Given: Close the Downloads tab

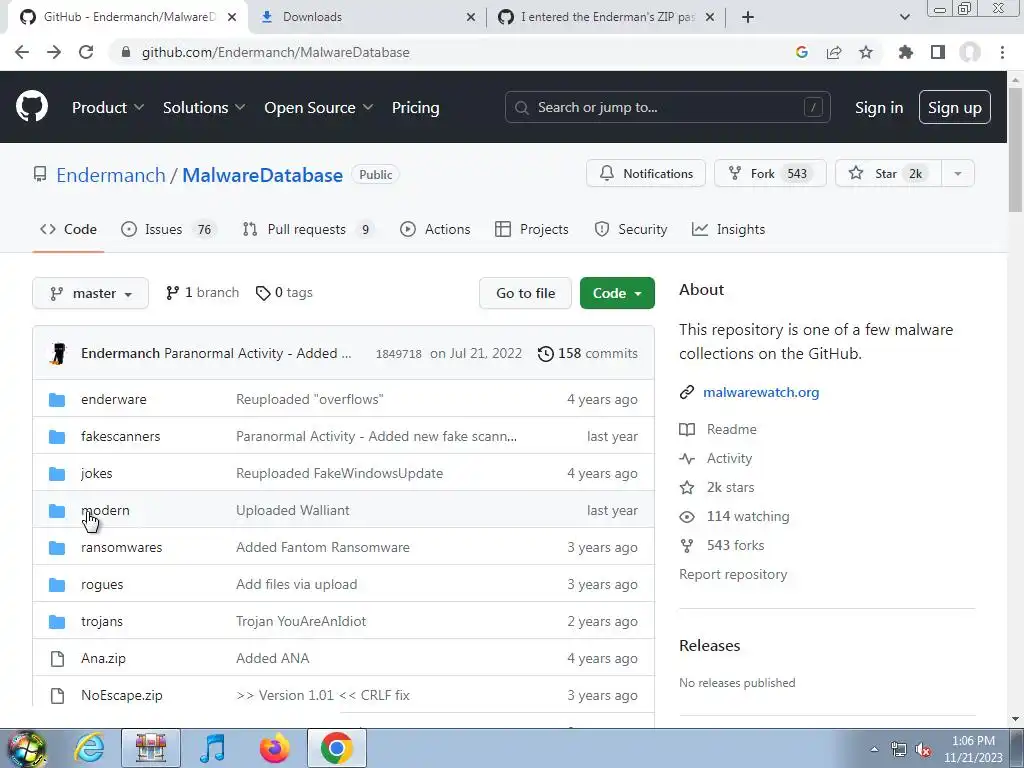Looking at the screenshot, I should tap(471, 17).
